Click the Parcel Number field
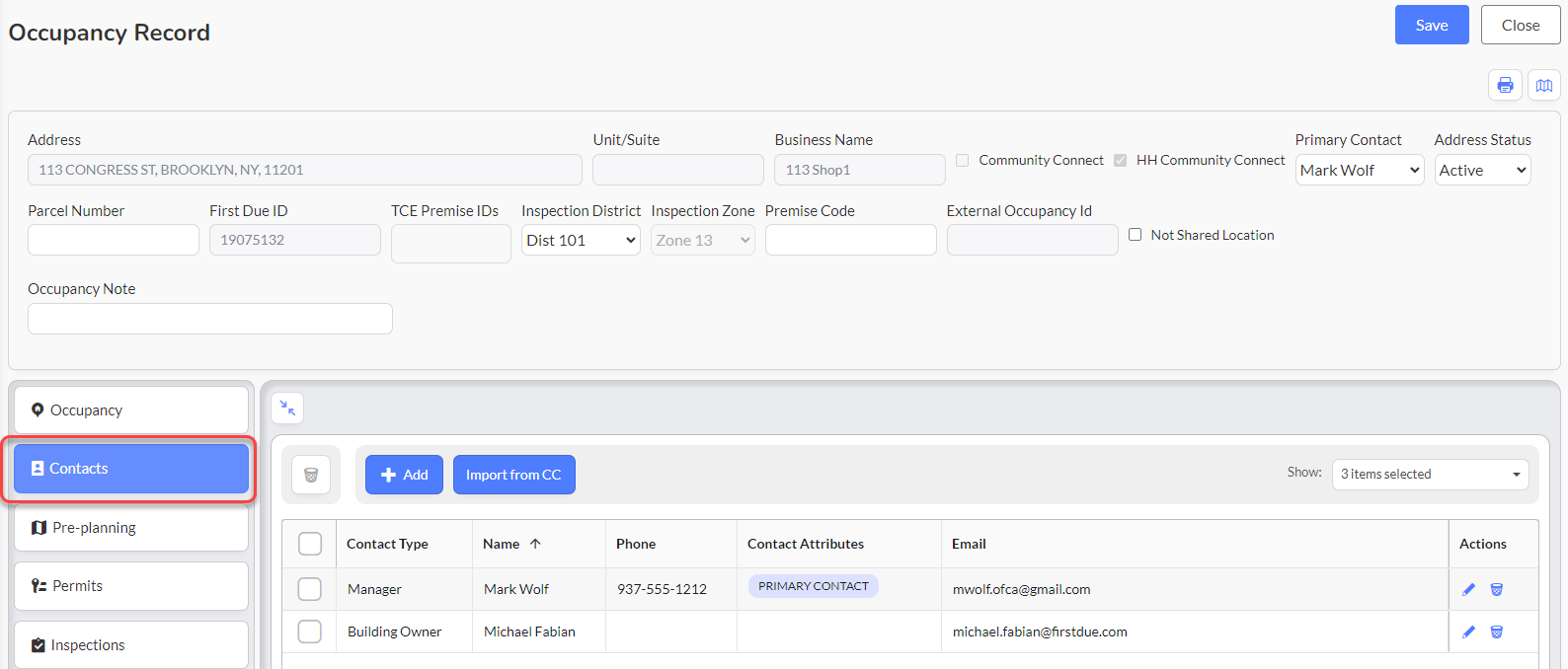Image resolution: width=1568 pixels, height=669 pixels. point(114,240)
